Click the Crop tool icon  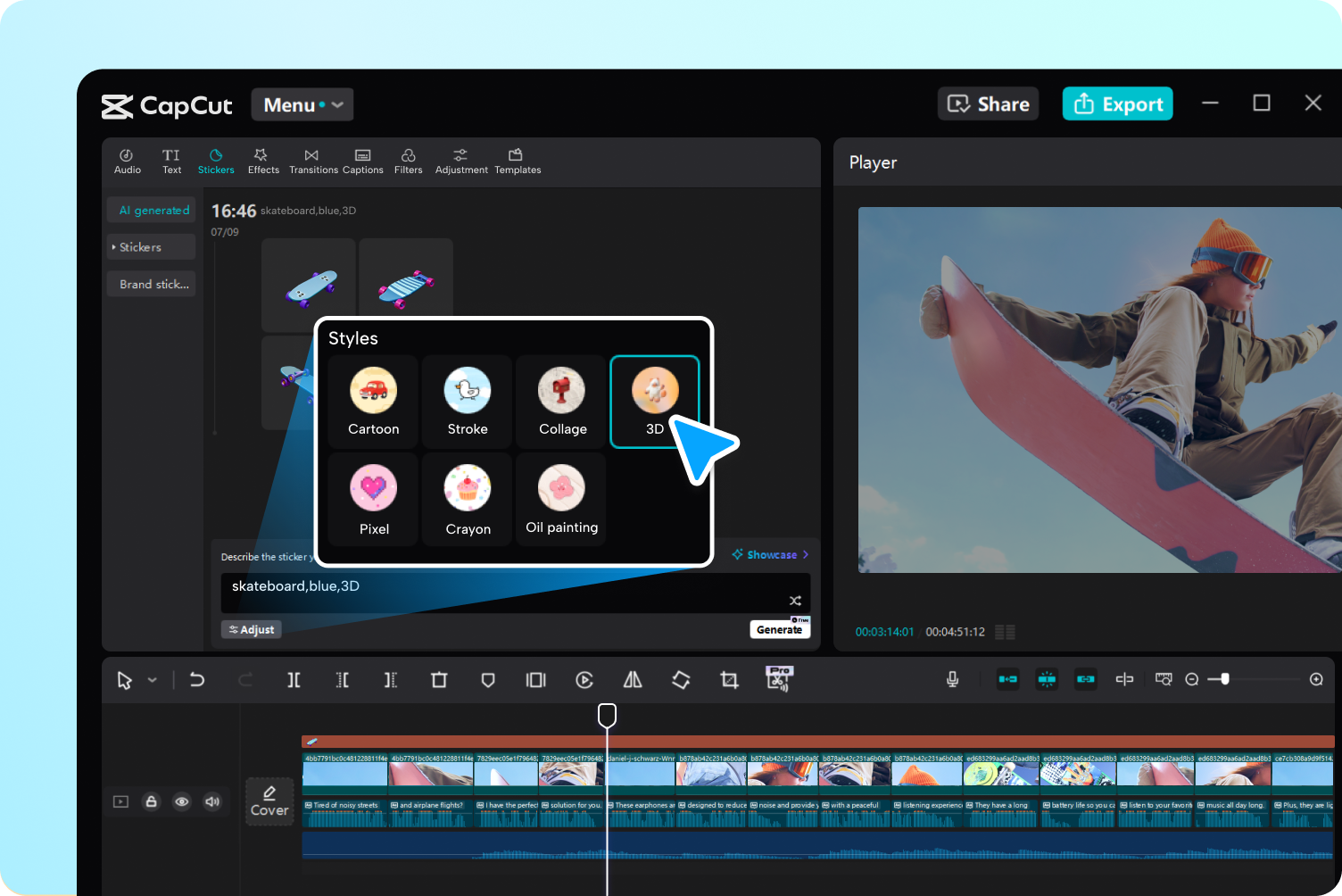point(729,680)
